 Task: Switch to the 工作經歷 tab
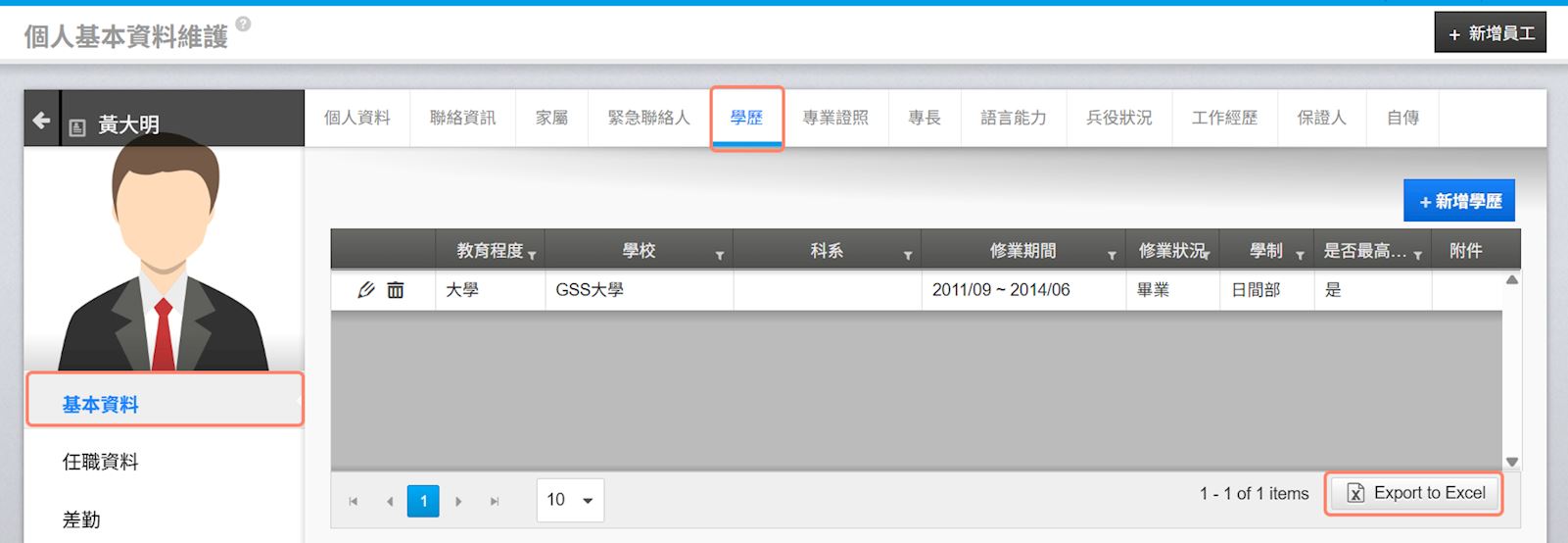pos(1224,118)
